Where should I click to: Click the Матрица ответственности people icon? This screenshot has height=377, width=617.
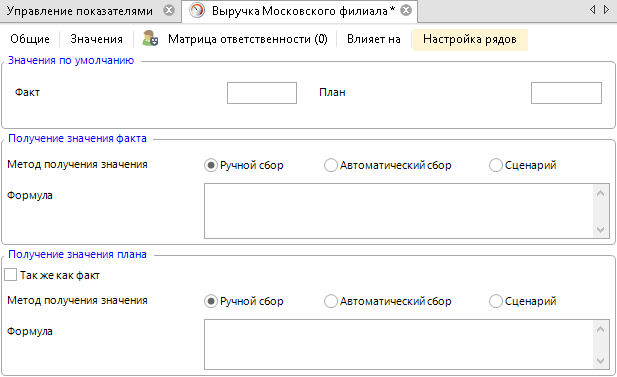tap(150, 39)
